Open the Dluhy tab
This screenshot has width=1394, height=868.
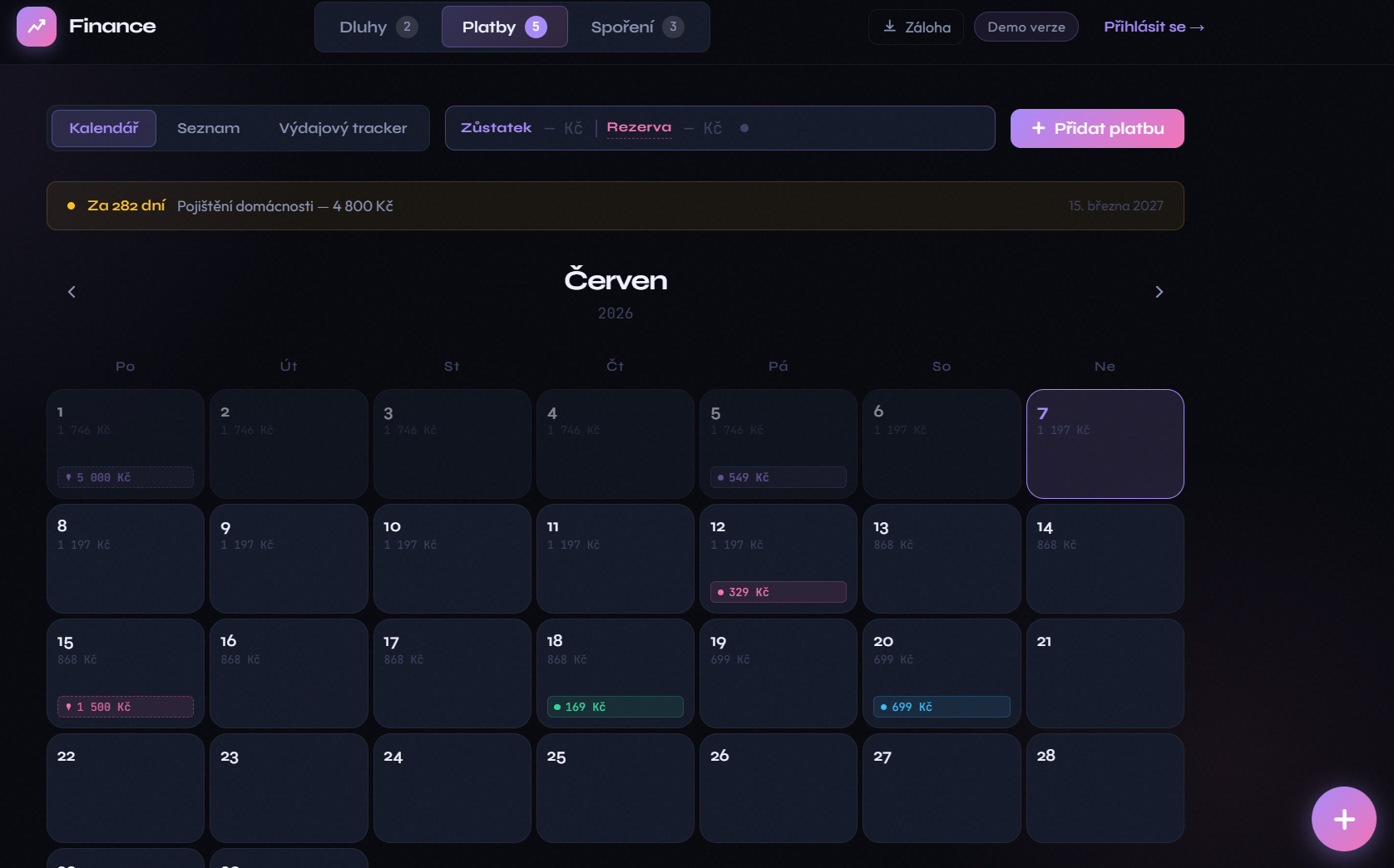(378, 27)
